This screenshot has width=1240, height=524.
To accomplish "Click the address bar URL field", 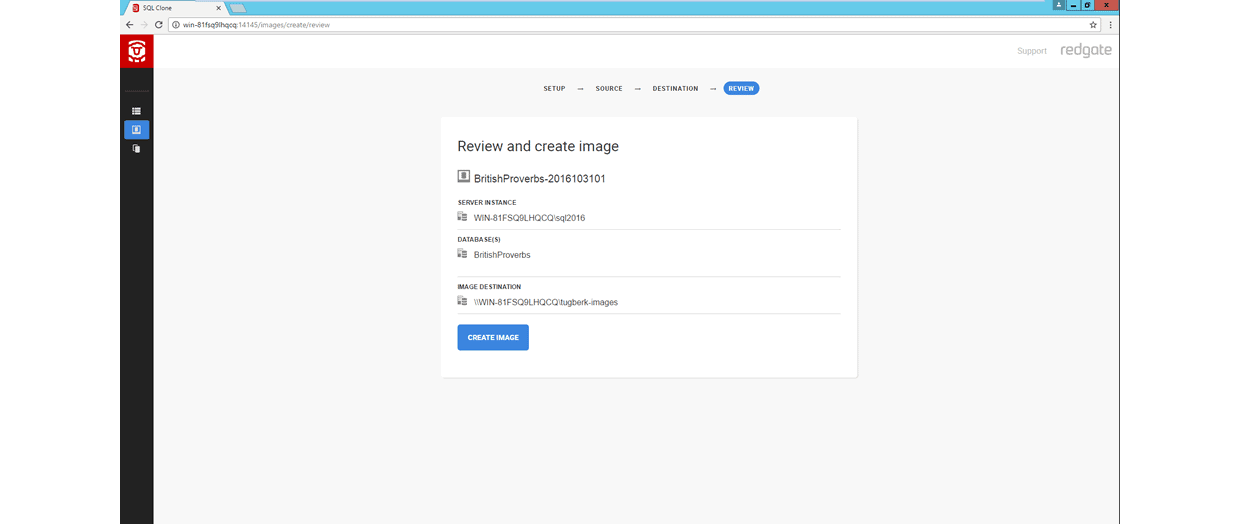I will pyautogui.click(x=600, y=24).
